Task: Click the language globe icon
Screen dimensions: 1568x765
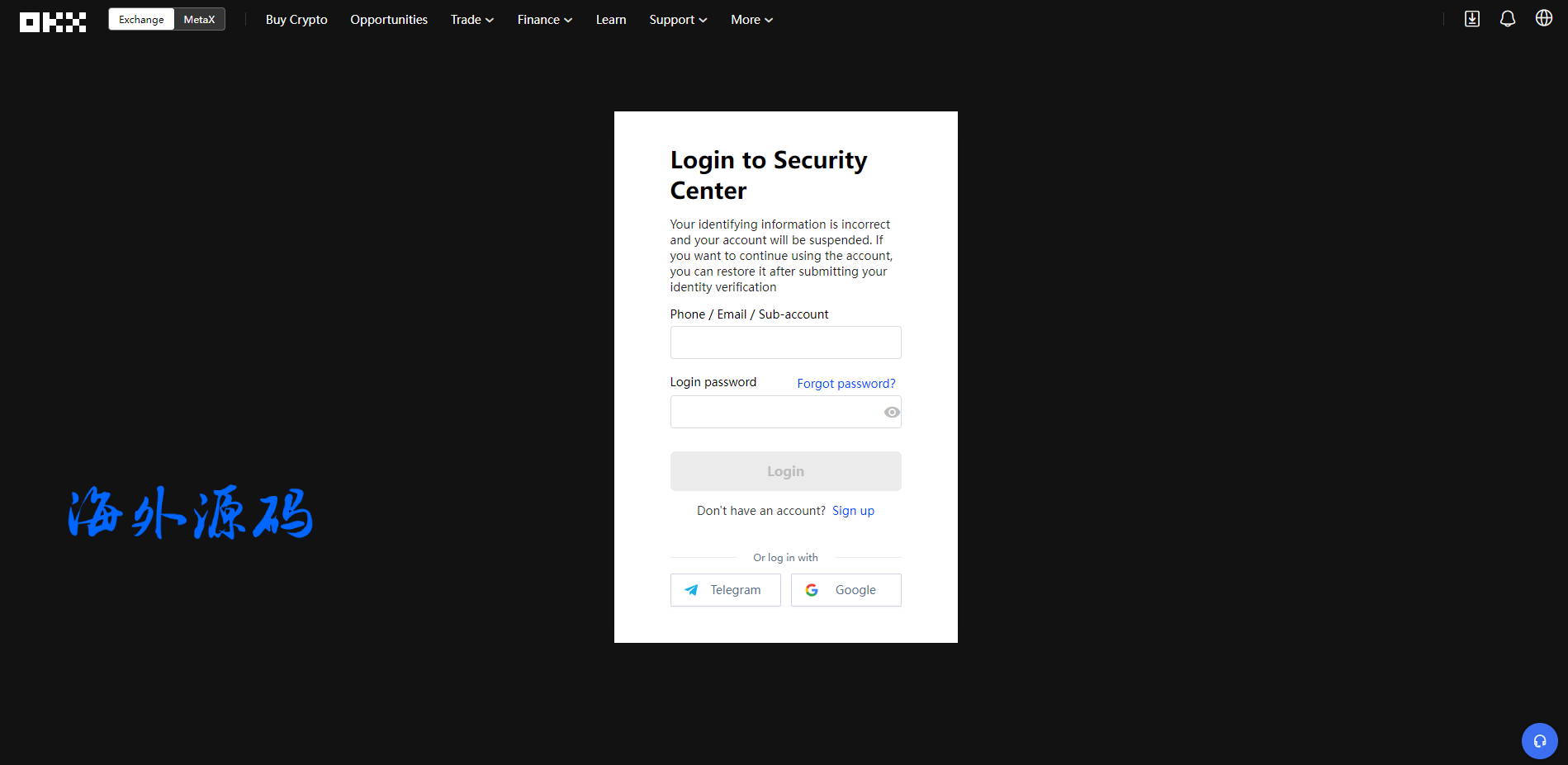Action: (1543, 18)
